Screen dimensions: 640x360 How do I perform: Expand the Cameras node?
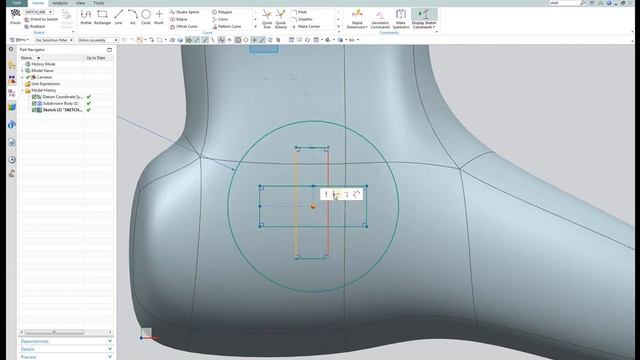click(x=22, y=77)
